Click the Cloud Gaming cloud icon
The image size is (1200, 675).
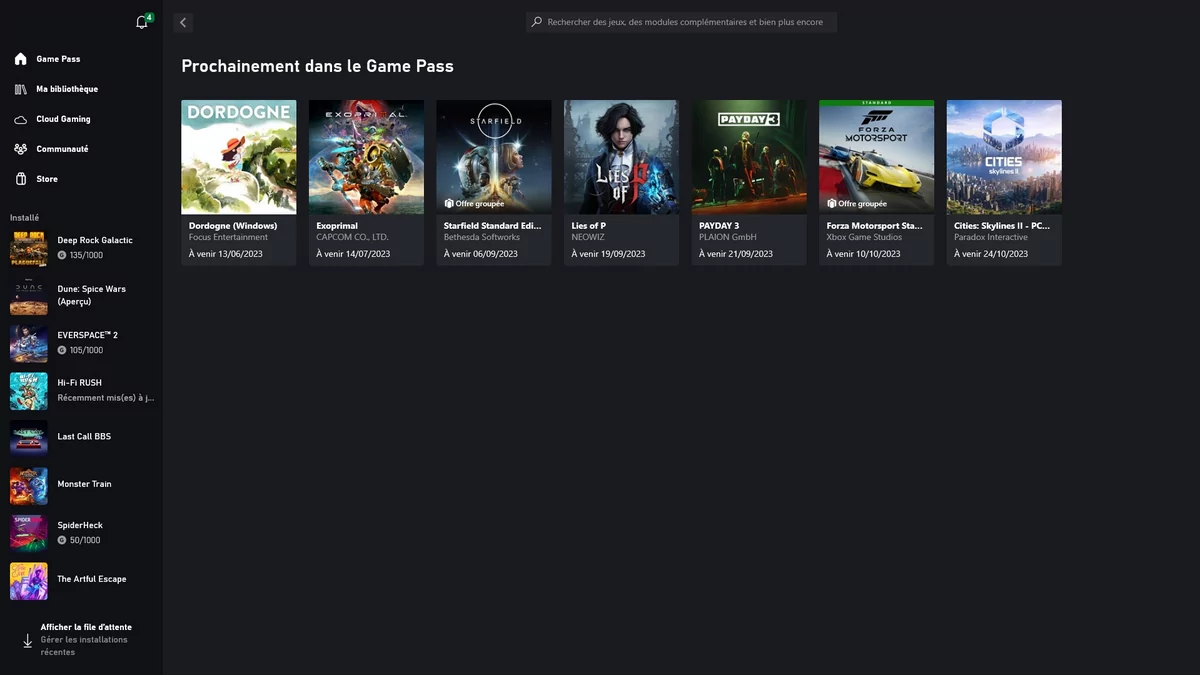coord(20,119)
